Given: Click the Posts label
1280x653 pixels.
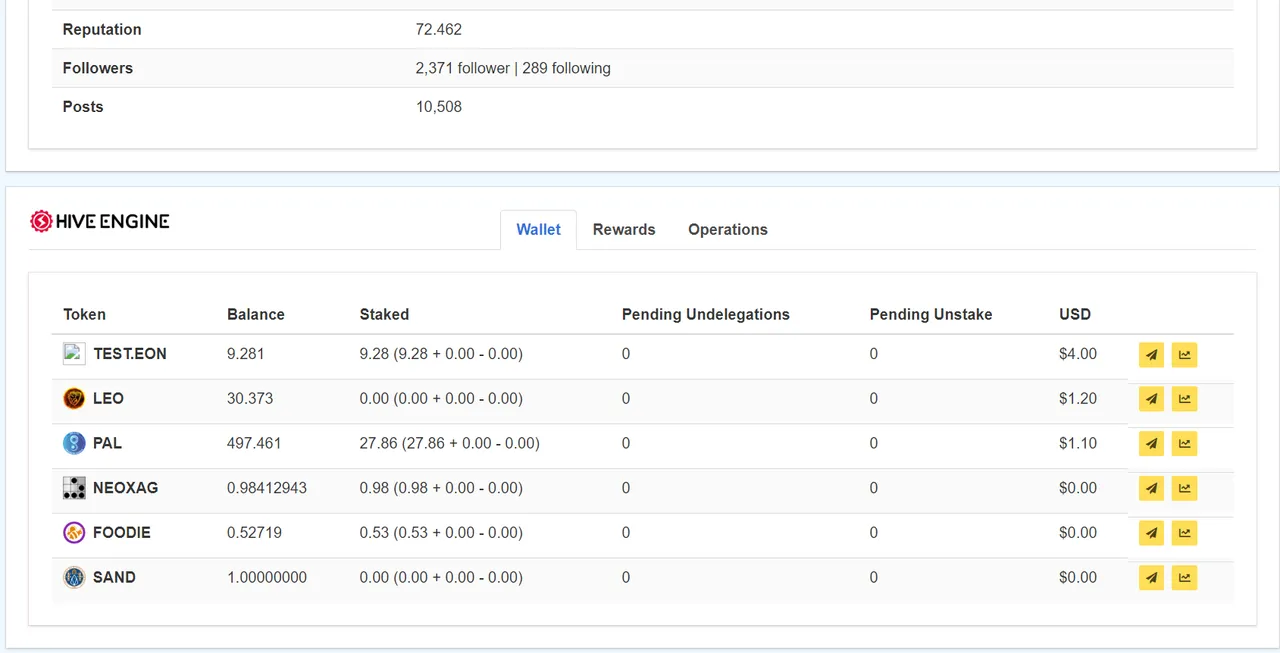Looking at the screenshot, I should (x=83, y=107).
